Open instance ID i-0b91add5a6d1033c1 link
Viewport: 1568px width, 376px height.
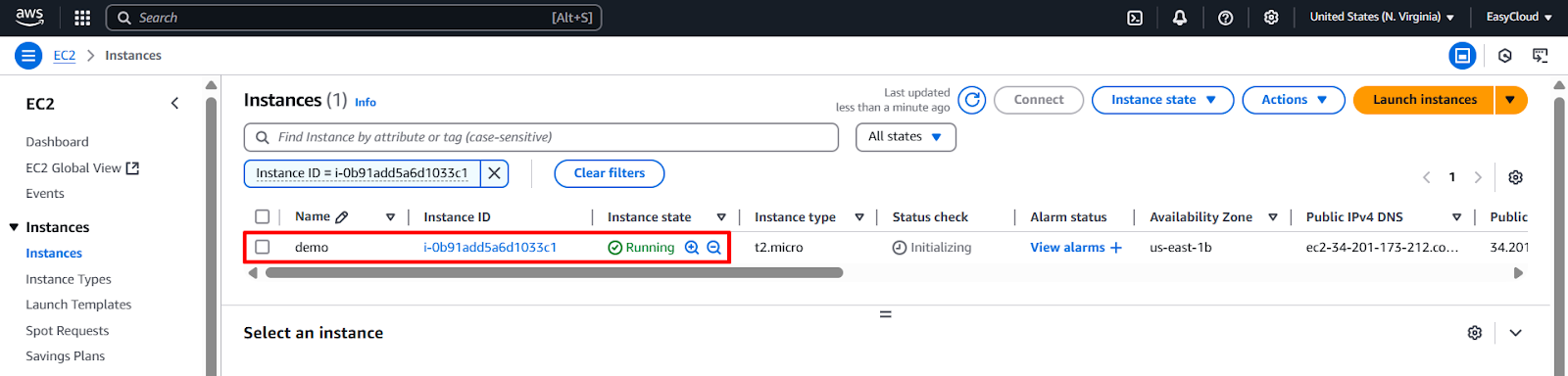tap(490, 248)
